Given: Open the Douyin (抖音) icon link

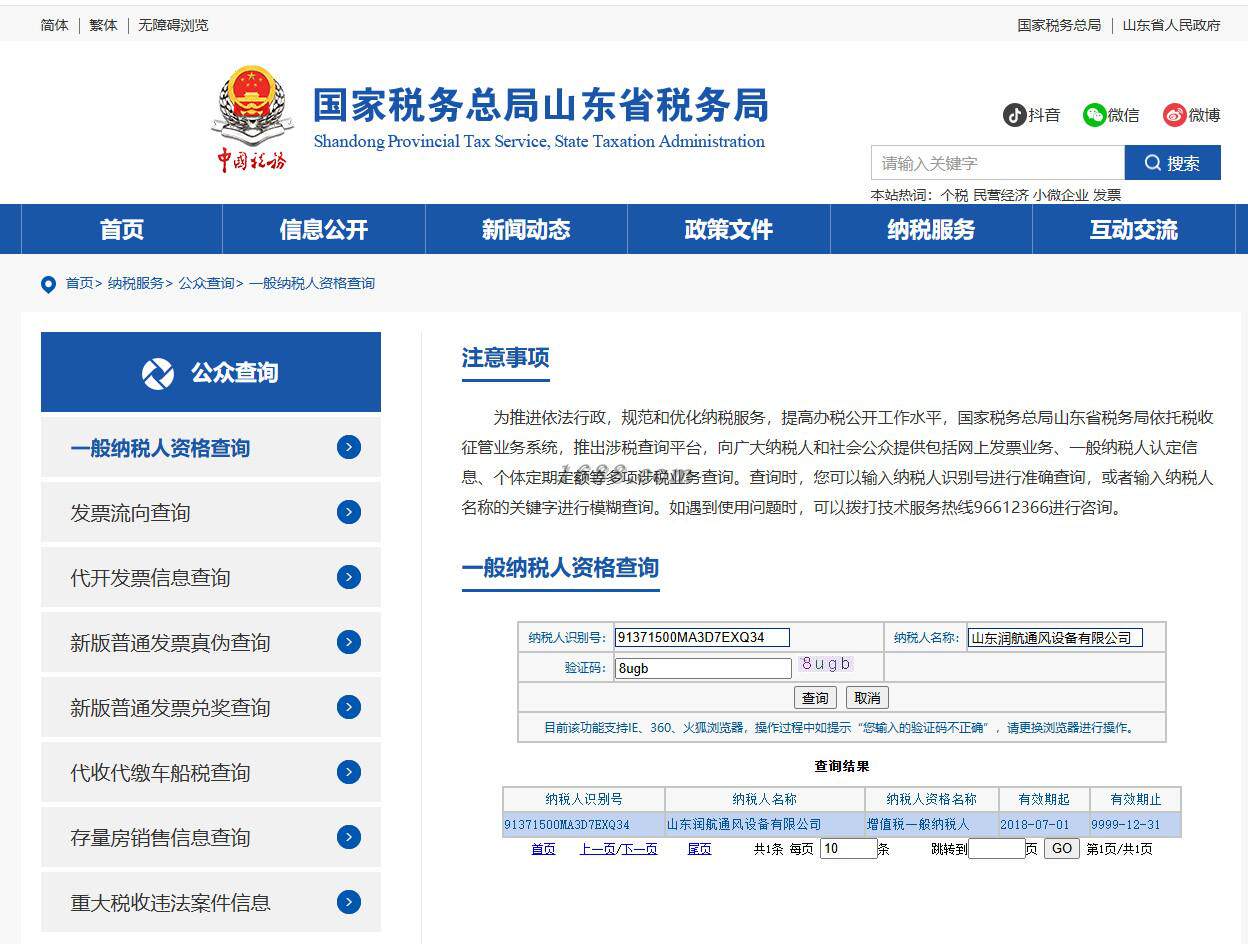Looking at the screenshot, I should tap(1015, 115).
